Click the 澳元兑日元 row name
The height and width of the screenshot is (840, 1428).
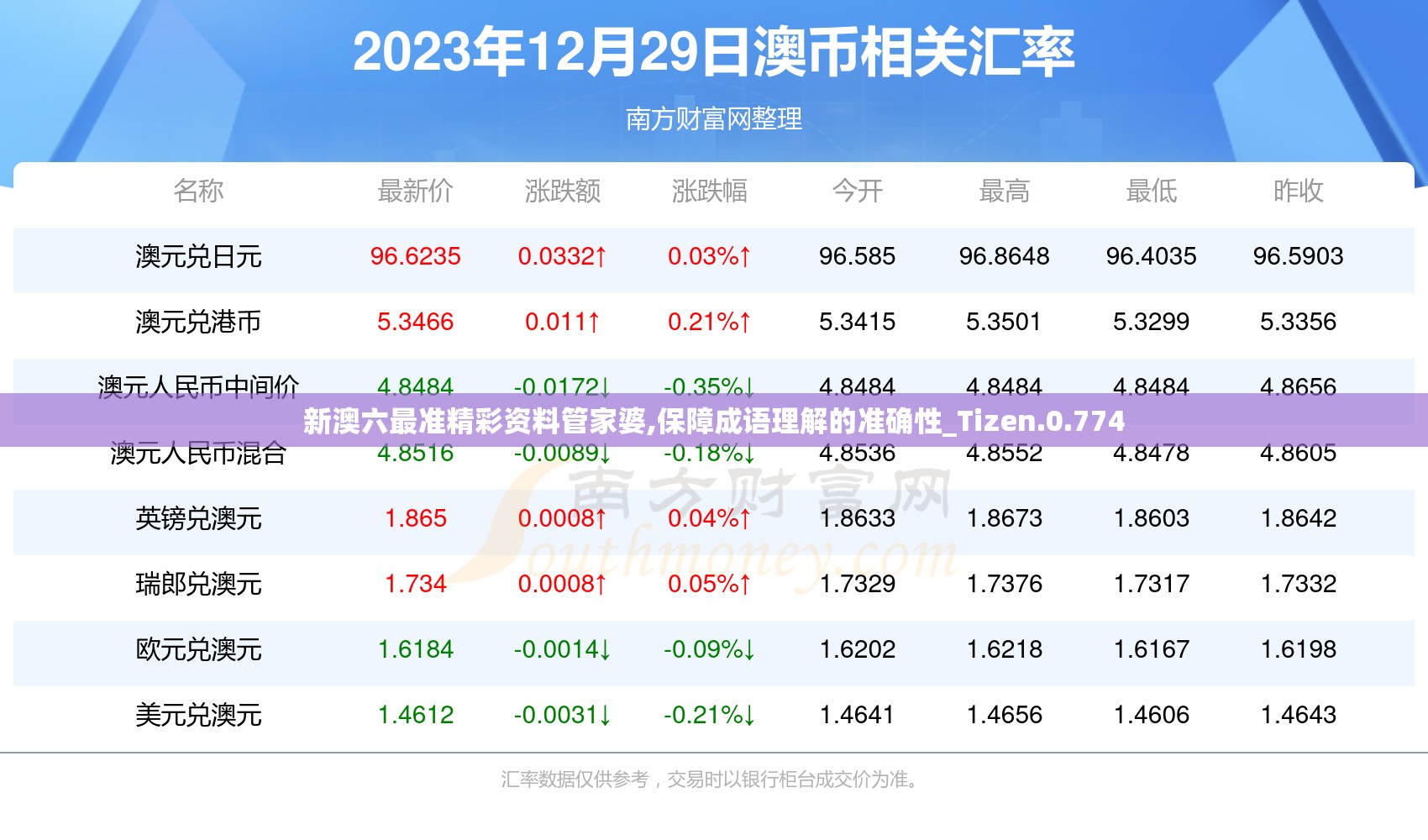point(198,256)
